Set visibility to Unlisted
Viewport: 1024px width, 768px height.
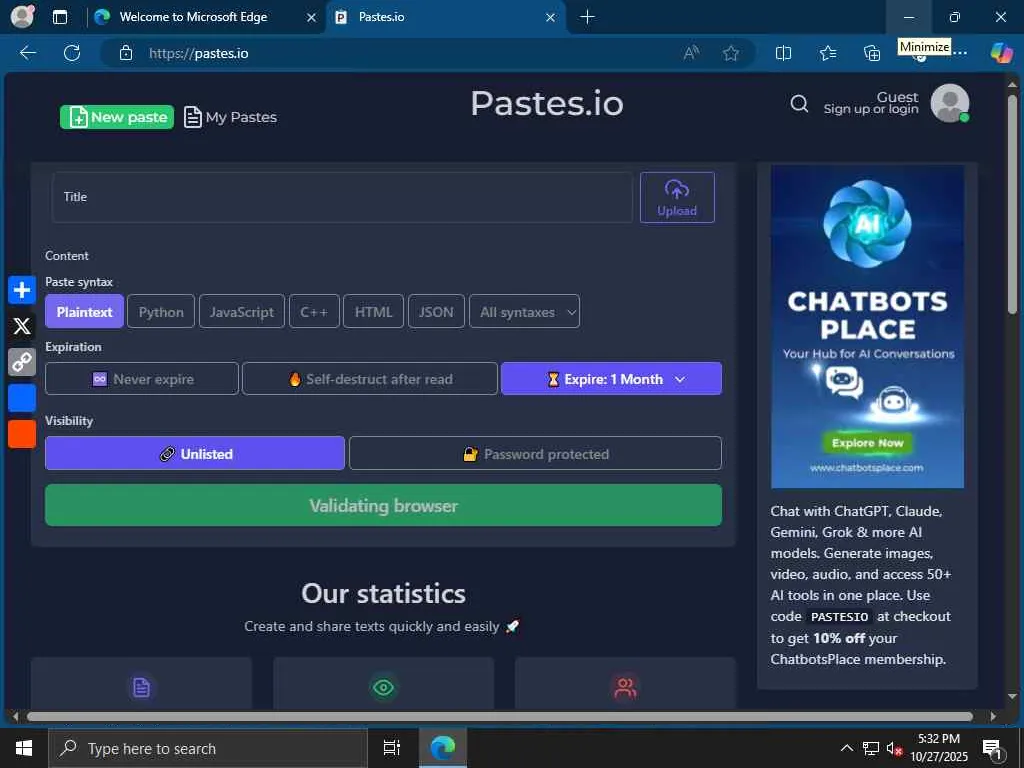195,453
